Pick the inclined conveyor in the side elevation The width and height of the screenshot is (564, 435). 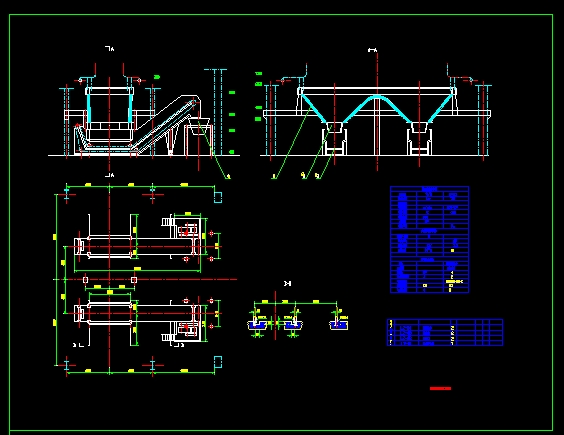click(x=165, y=124)
